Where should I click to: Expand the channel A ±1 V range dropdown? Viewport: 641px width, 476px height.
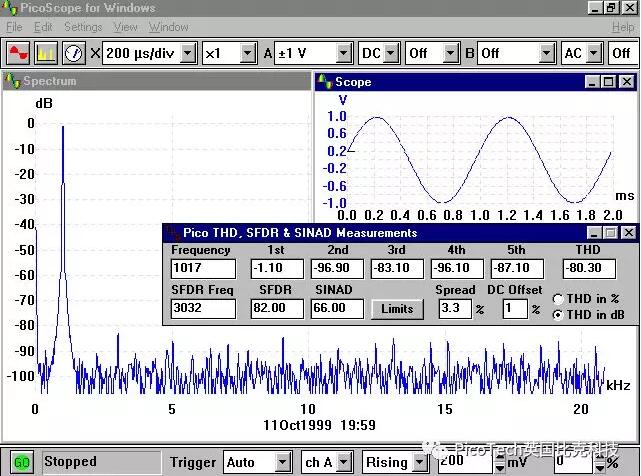pyautogui.click(x=344, y=52)
